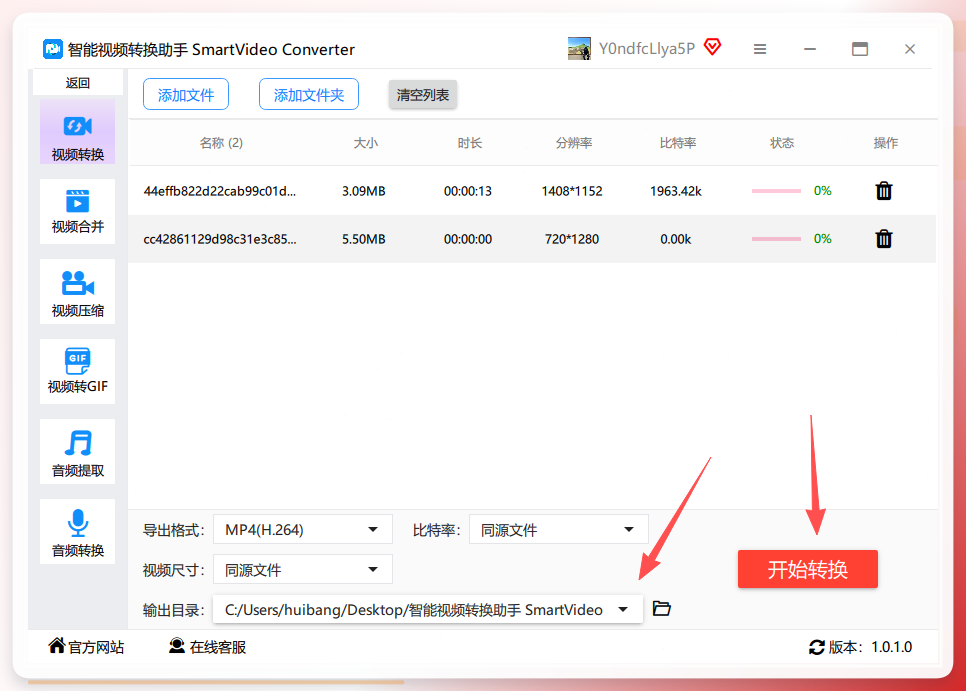Image resolution: width=966 pixels, height=691 pixels.
Task: Open the 视频压缩 video compress tool
Action: pos(78,291)
